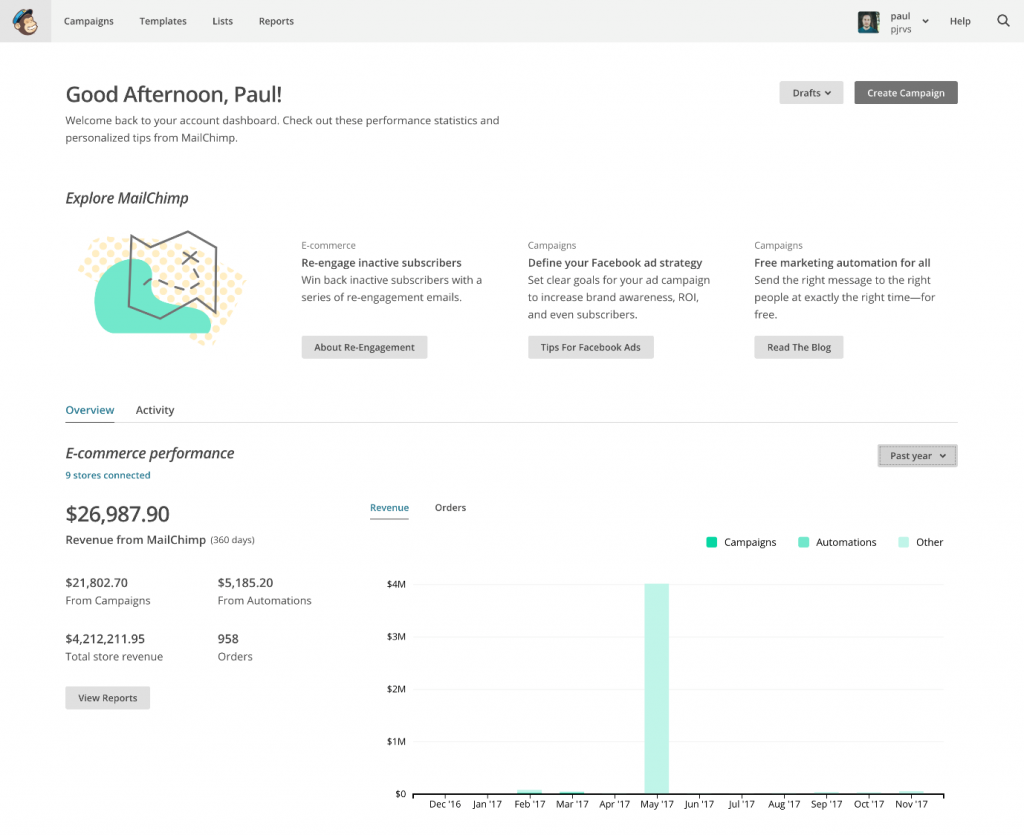This screenshot has width=1024, height=835.
Task: Click the Read The Blog button
Action: tap(799, 347)
